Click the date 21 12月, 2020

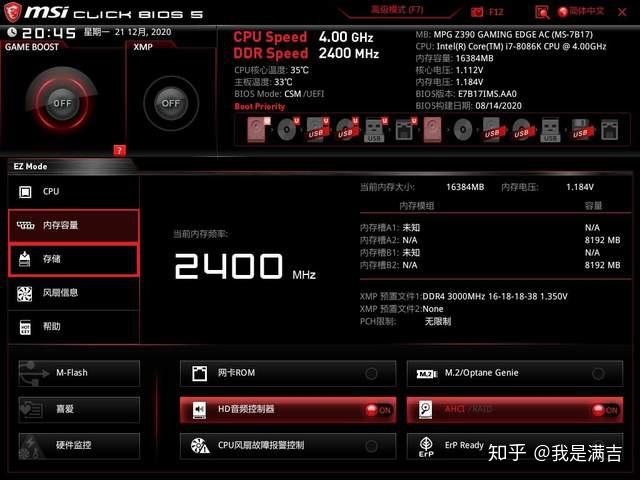click(143, 32)
